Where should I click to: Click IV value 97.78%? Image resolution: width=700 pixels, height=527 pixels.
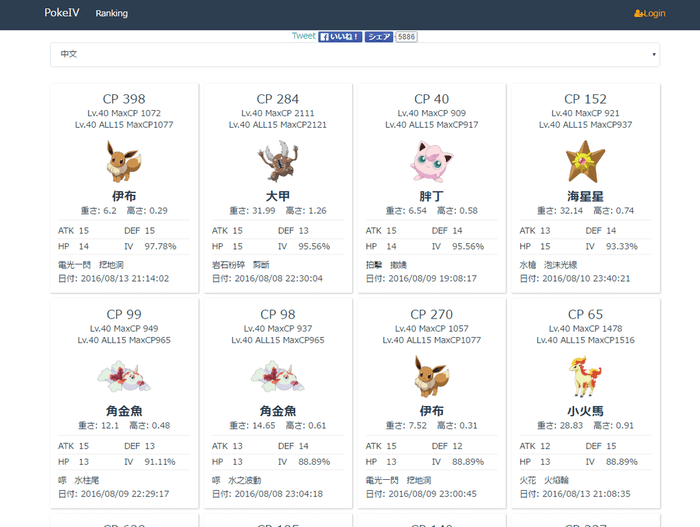[x=160, y=247]
